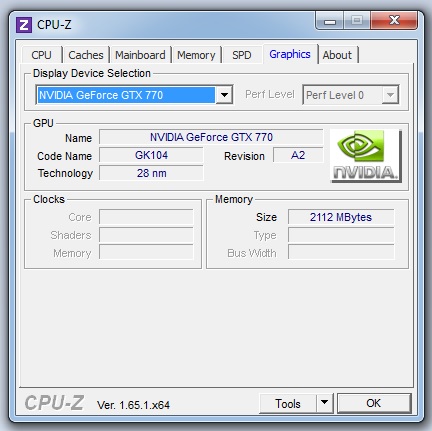Viewport: 432px width, 431px height.
Task: Open the Tools dropdown arrow
Action: [324, 403]
